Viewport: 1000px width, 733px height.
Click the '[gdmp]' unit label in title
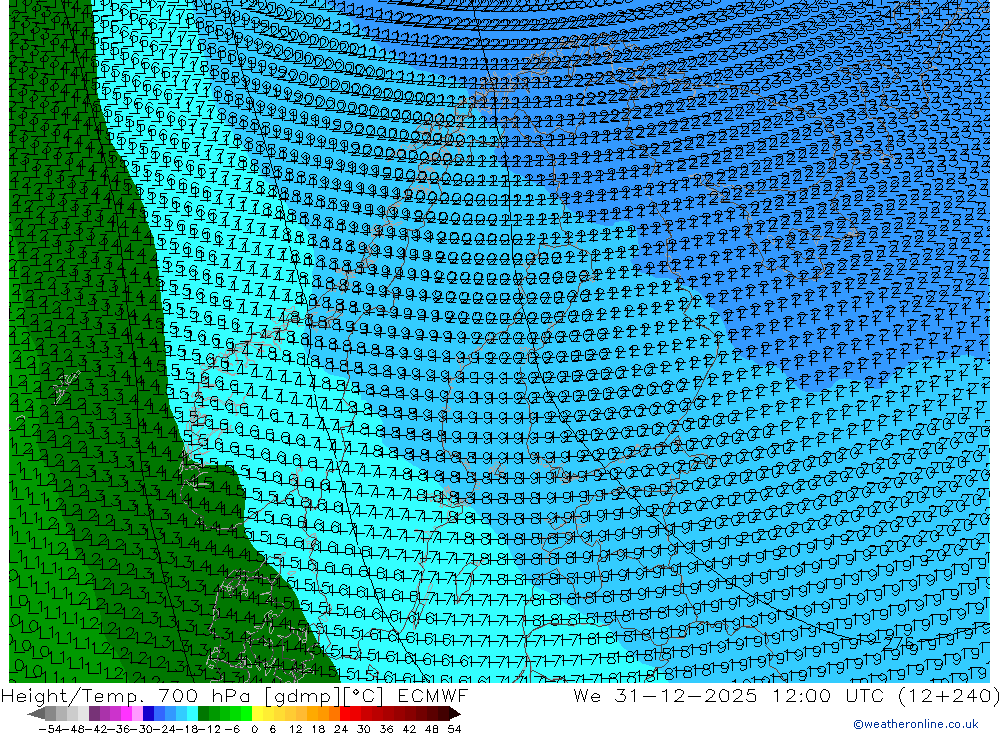[x=302, y=696]
